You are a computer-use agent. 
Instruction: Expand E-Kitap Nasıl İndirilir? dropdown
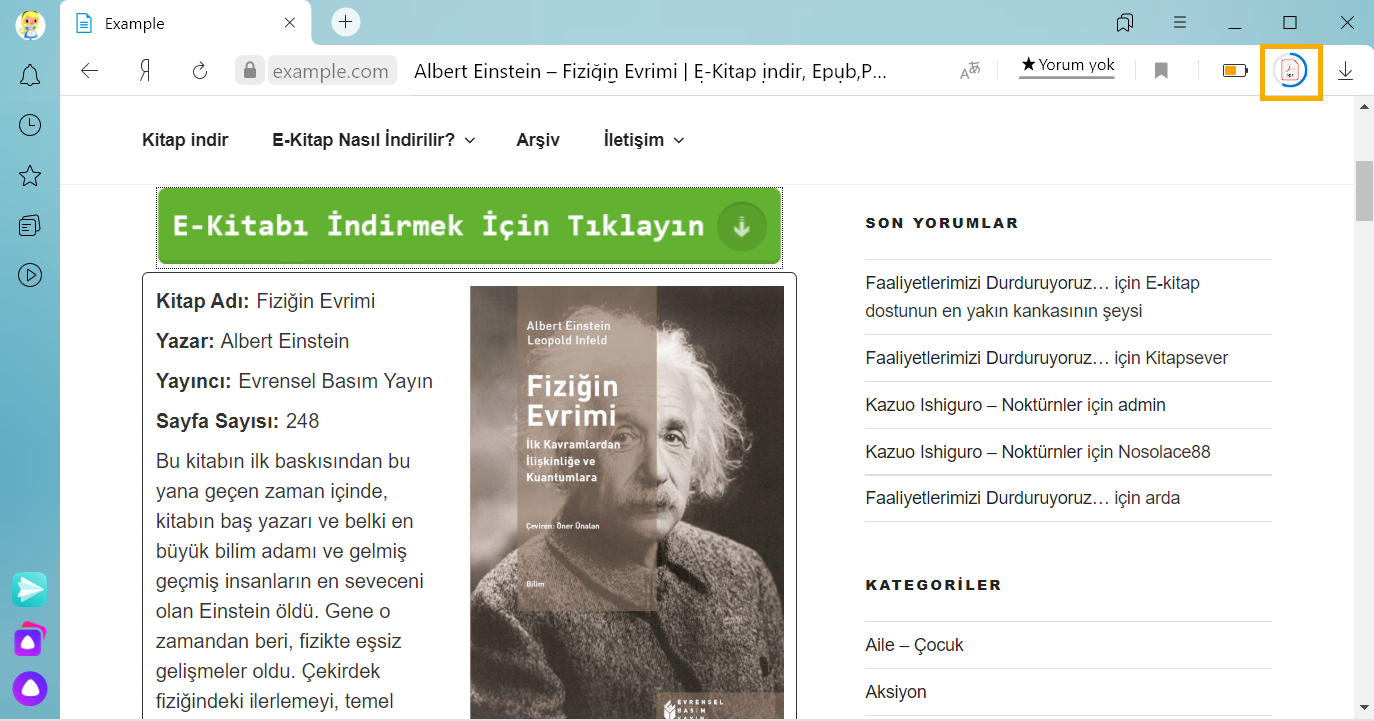point(374,140)
